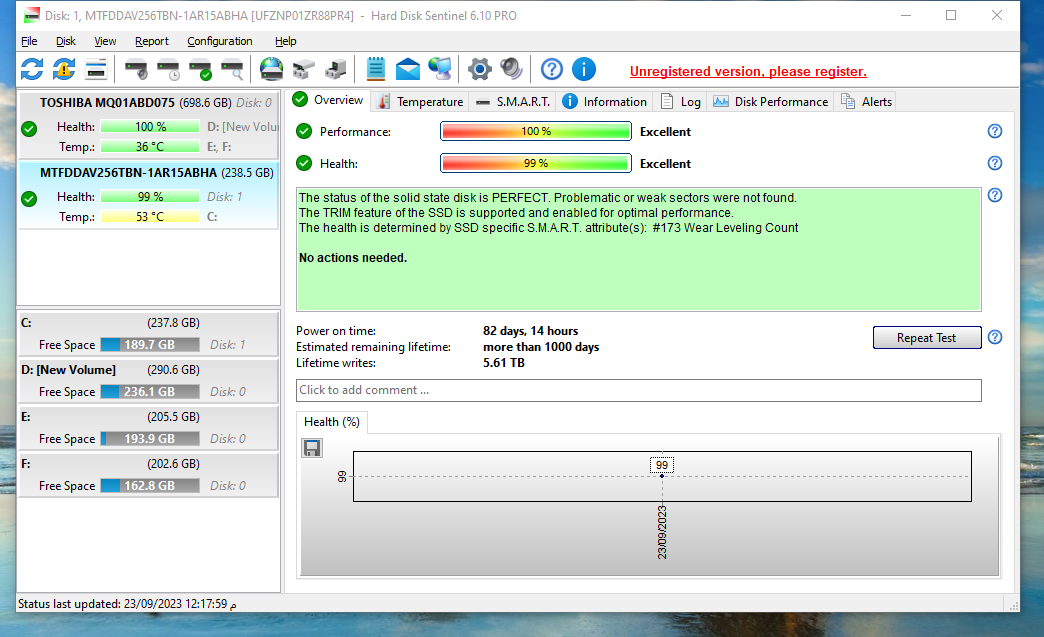
Task: Select the E: partition (205.5 GB)
Action: [x=148, y=428]
